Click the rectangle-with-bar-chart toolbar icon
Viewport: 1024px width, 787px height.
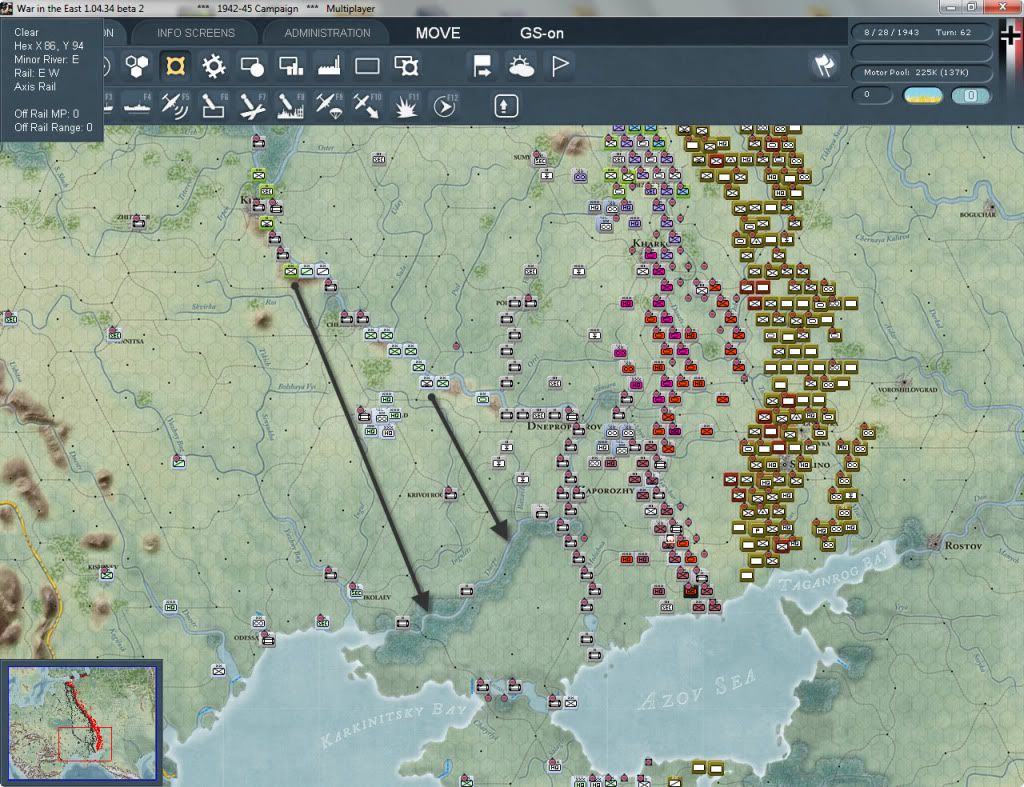tap(291, 66)
